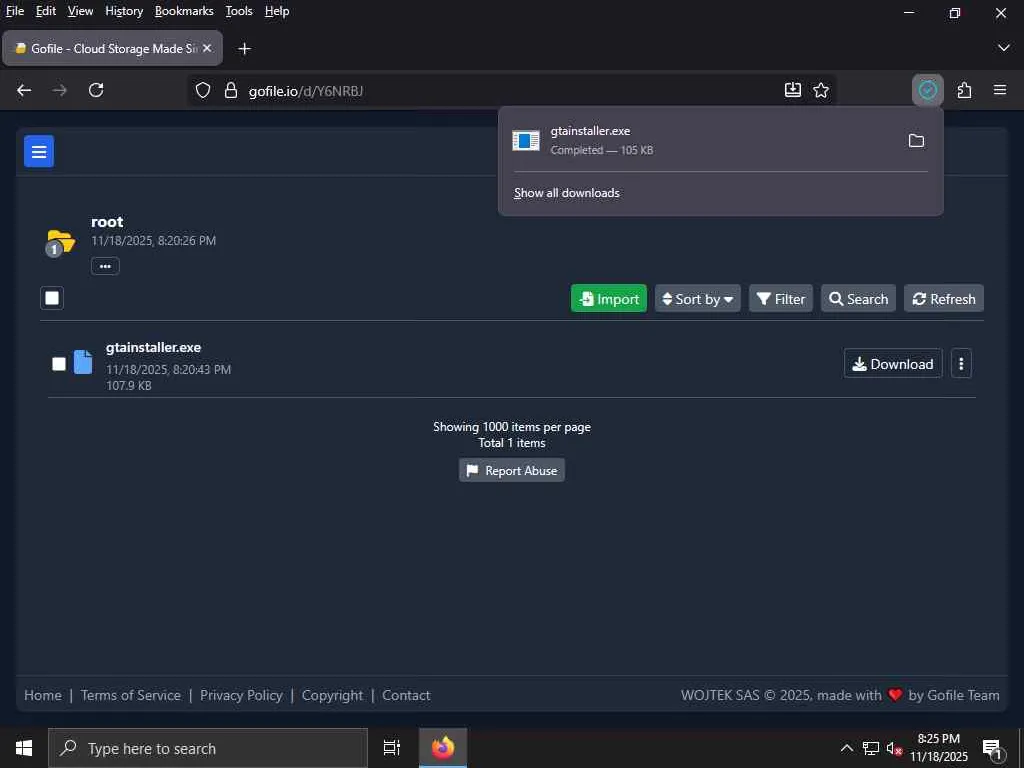The image size is (1024, 768).
Task: Download gtainstaller.exe with the Download button
Action: (893, 364)
